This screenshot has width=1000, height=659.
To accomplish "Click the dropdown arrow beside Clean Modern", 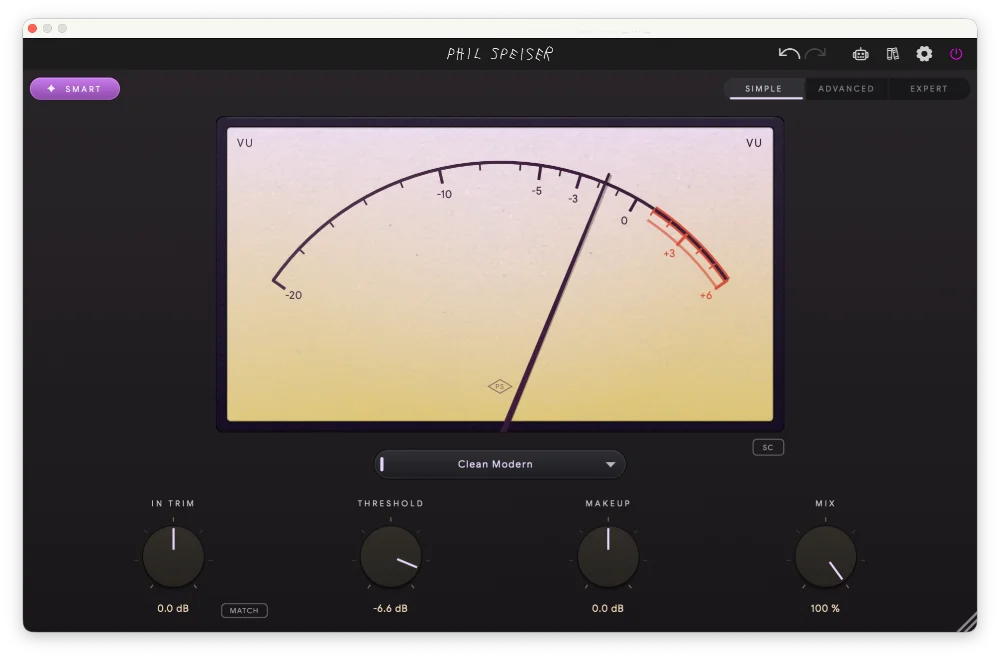I will [x=610, y=464].
